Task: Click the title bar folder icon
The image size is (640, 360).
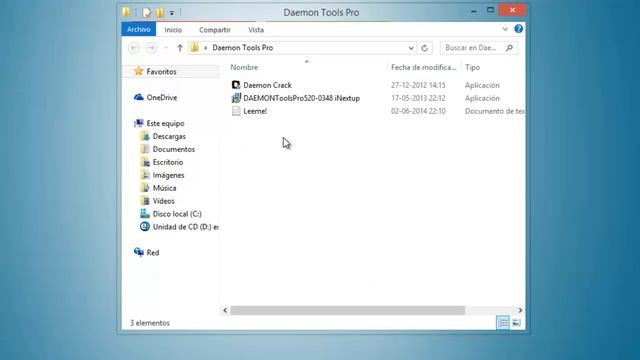Action: [x=127, y=12]
